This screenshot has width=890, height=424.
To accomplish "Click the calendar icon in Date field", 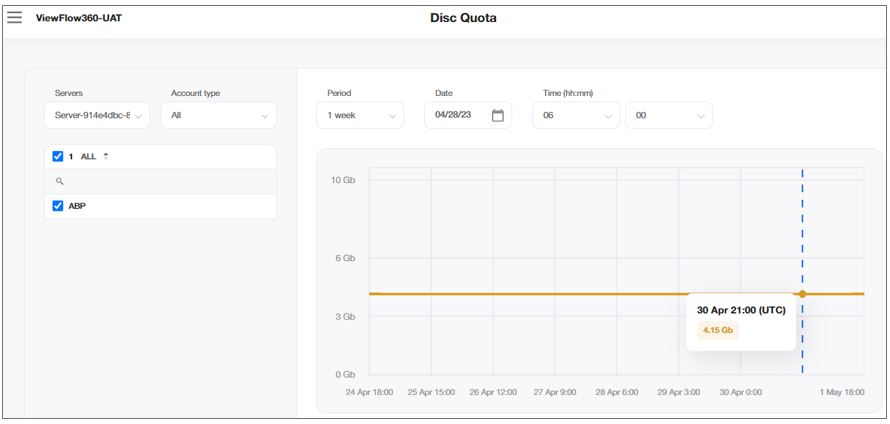I will click(498, 116).
